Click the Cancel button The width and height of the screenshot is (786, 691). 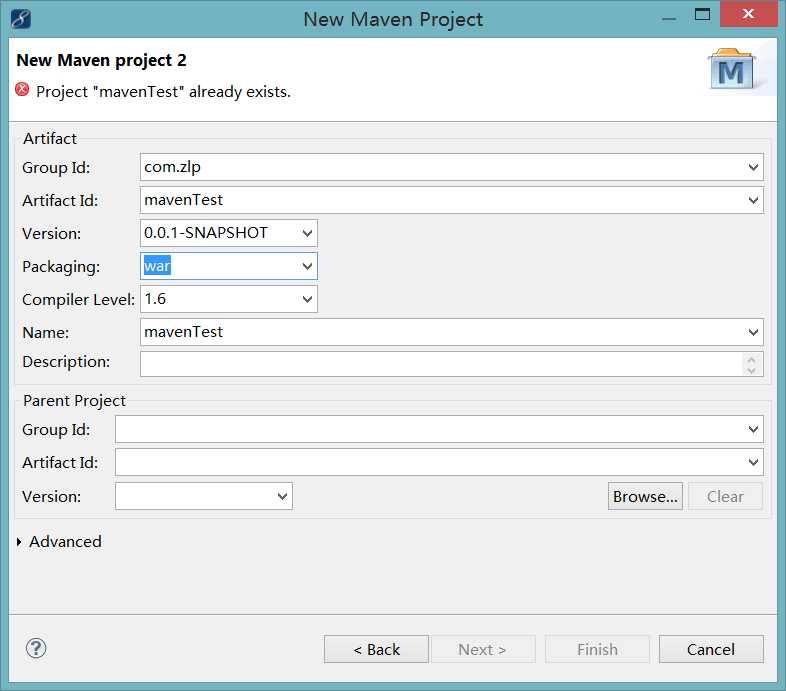pos(711,649)
